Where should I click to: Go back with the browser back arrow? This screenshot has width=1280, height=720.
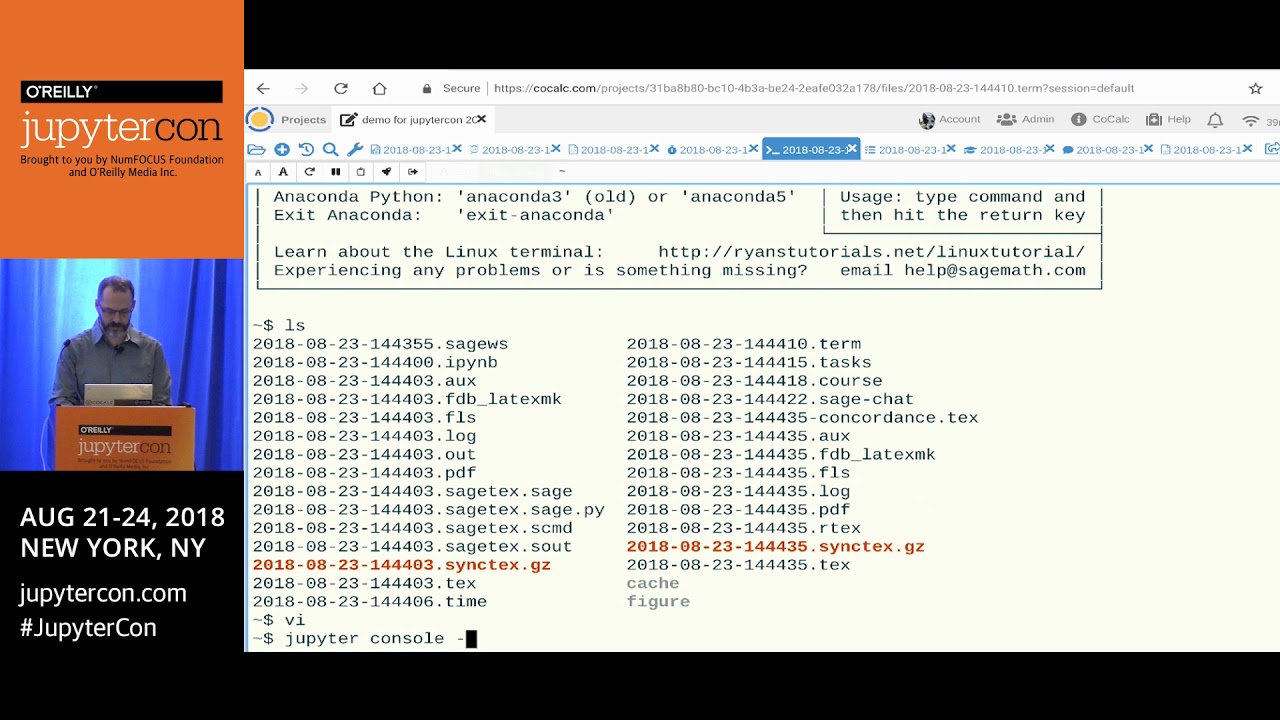(263, 89)
